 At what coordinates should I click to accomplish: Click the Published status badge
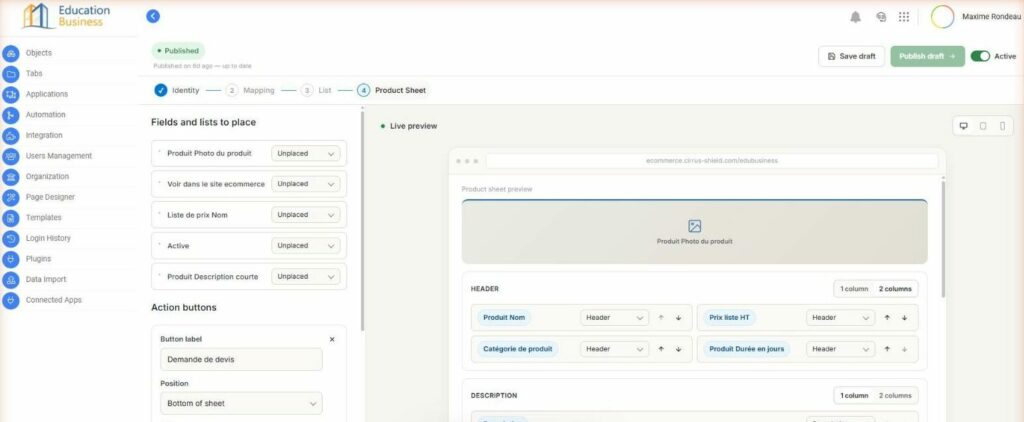pos(178,50)
